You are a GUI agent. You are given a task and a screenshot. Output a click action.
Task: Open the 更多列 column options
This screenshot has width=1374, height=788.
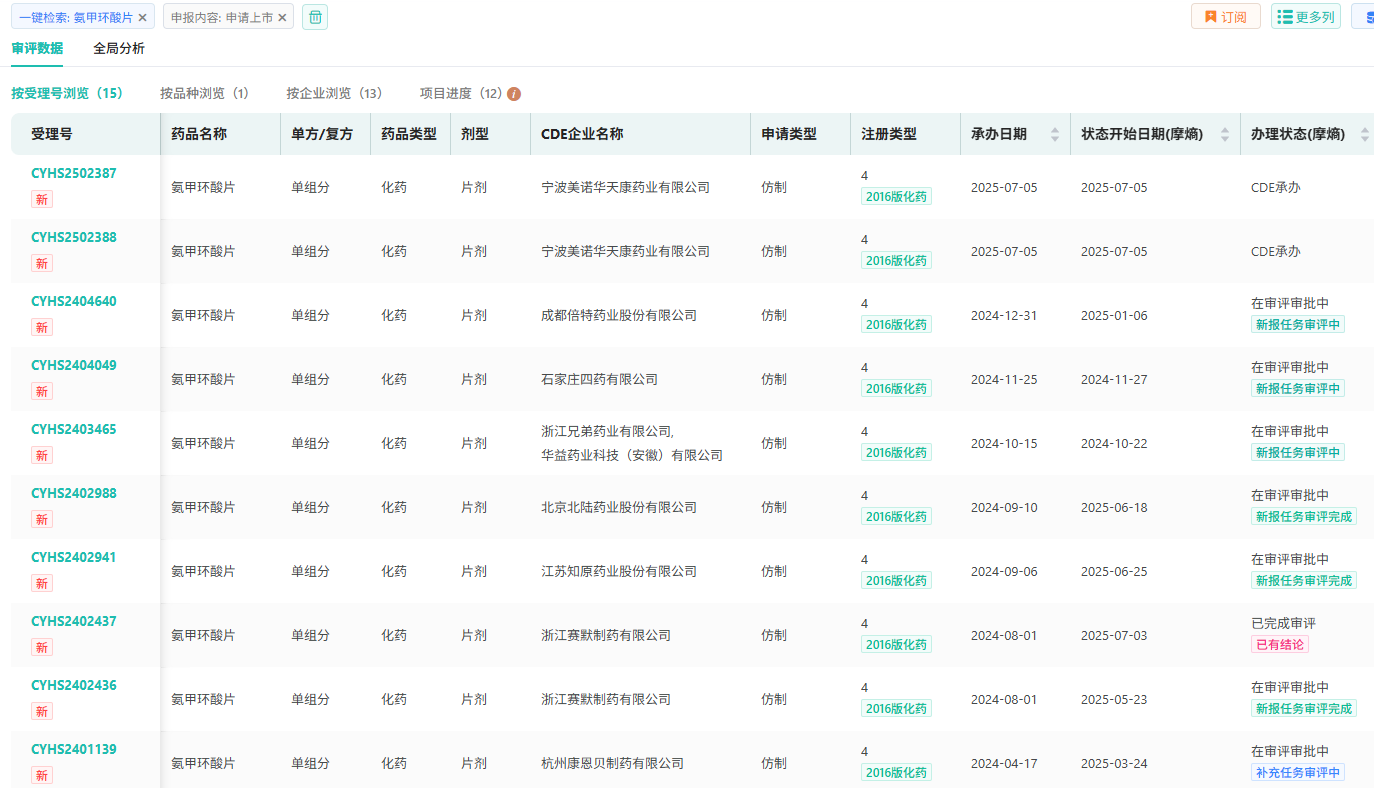click(x=1305, y=17)
